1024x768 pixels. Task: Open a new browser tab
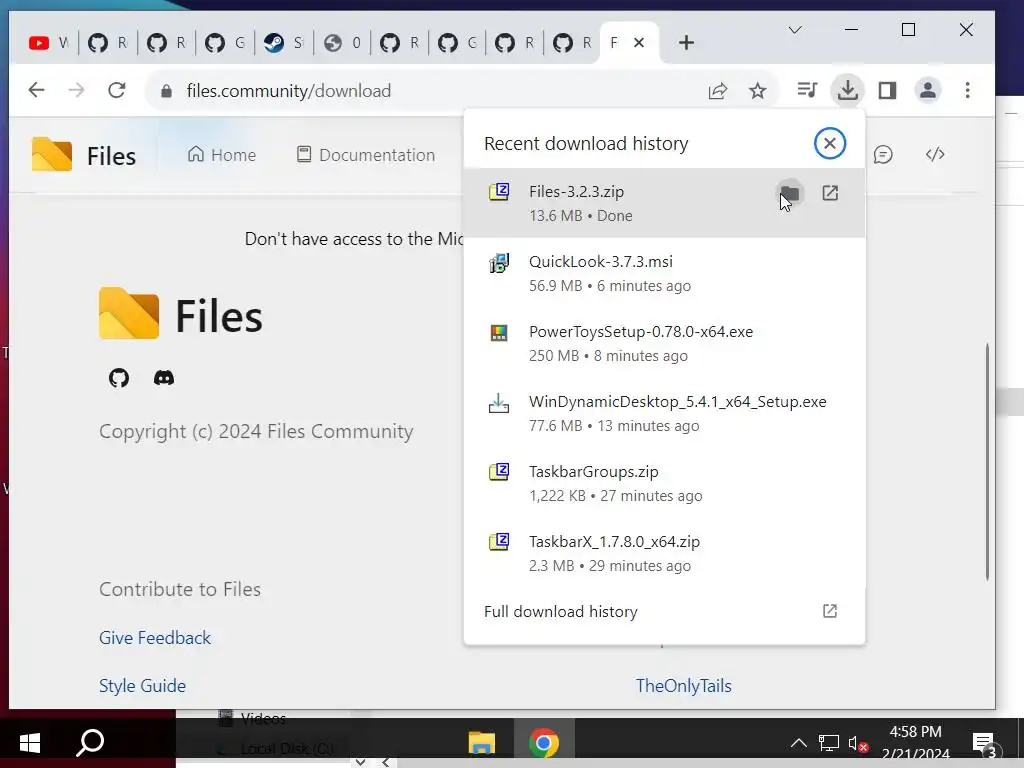pos(686,43)
